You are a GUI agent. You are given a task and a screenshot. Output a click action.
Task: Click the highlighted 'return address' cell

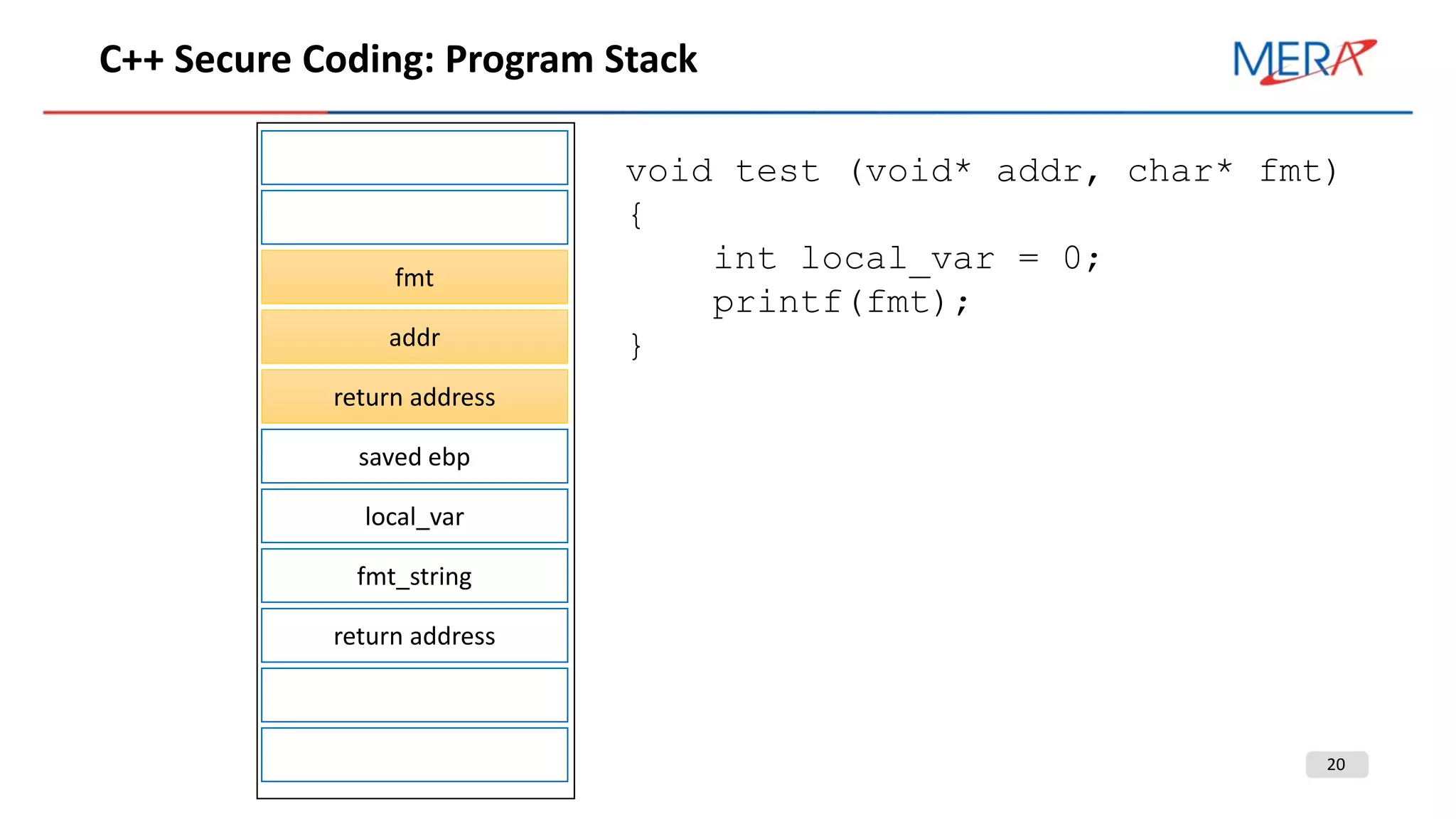click(414, 397)
